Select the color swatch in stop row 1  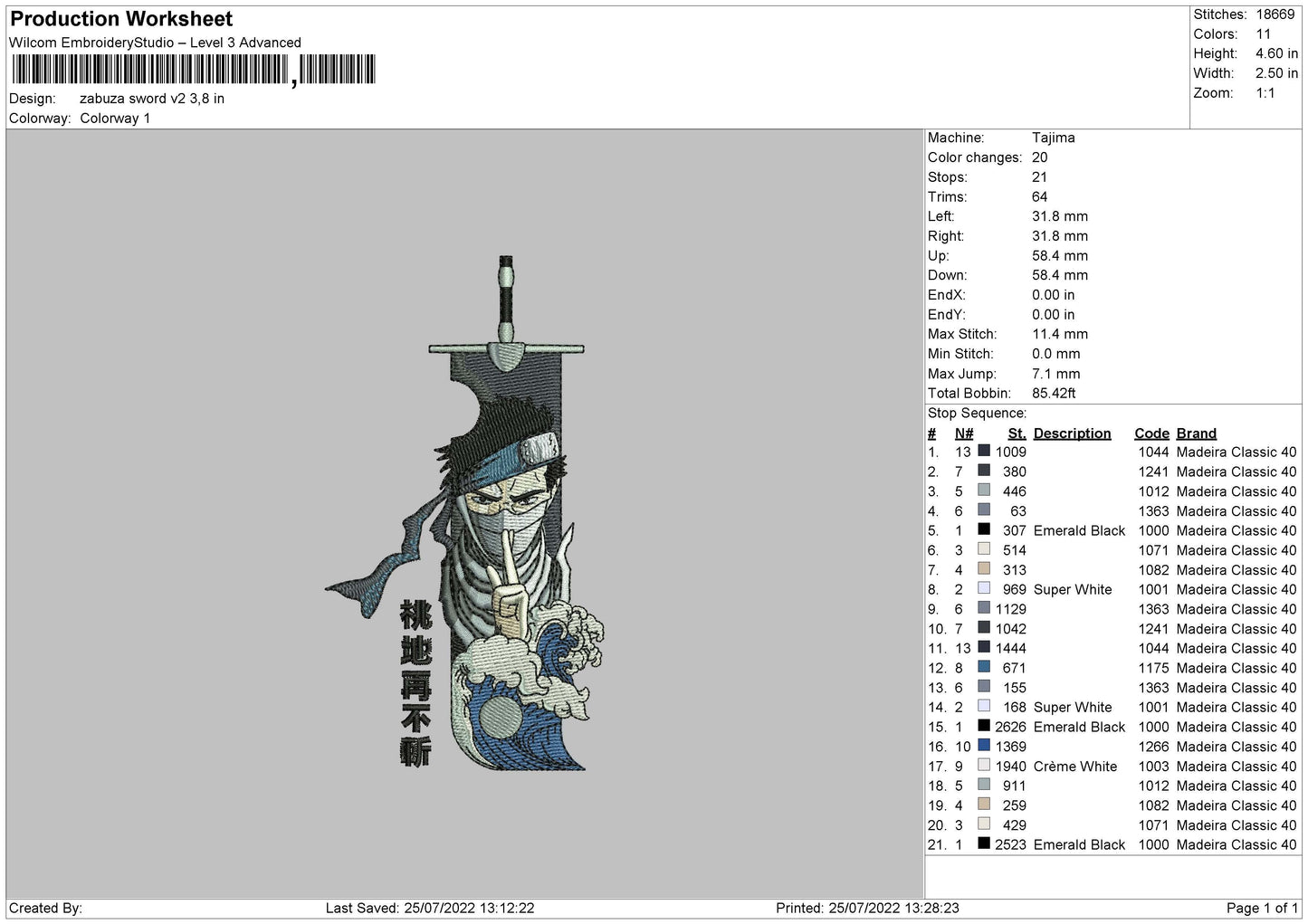pyautogui.click(x=984, y=451)
